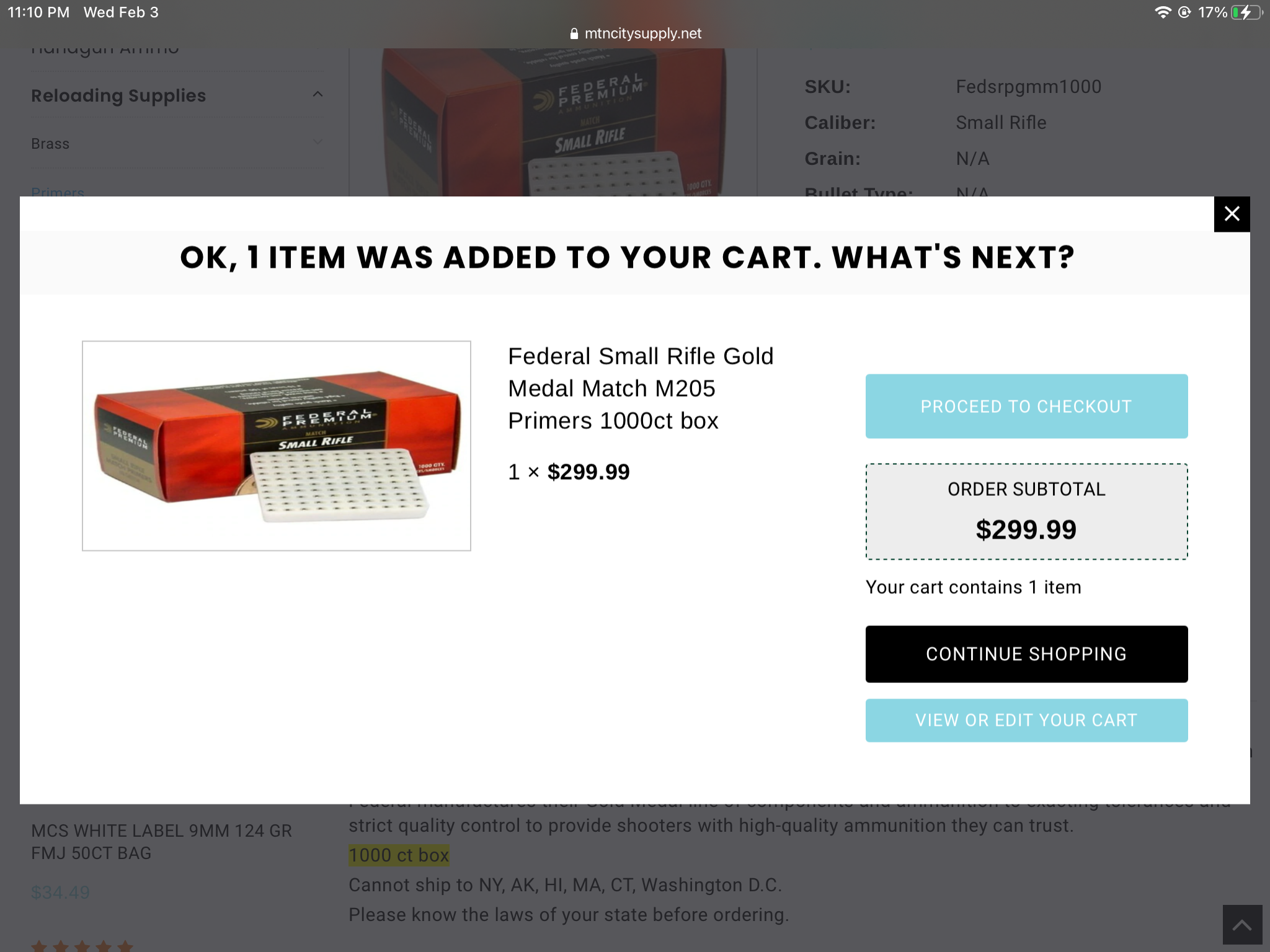1270x952 pixels.
Task: Click the Order Subtotal box
Action: (x=1026, y=511)
